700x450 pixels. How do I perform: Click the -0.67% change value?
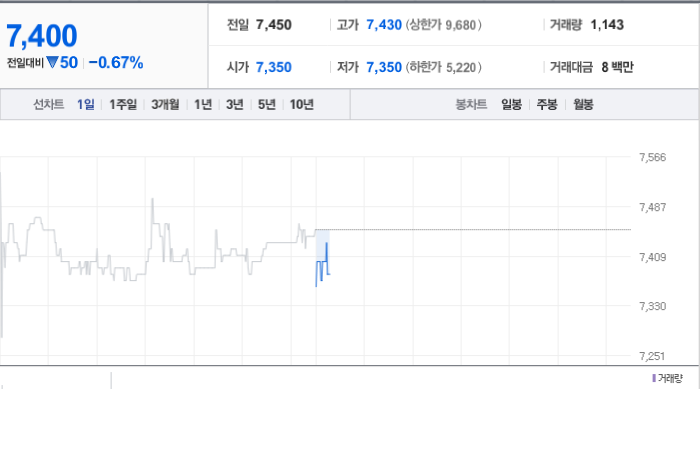(116, 62)
